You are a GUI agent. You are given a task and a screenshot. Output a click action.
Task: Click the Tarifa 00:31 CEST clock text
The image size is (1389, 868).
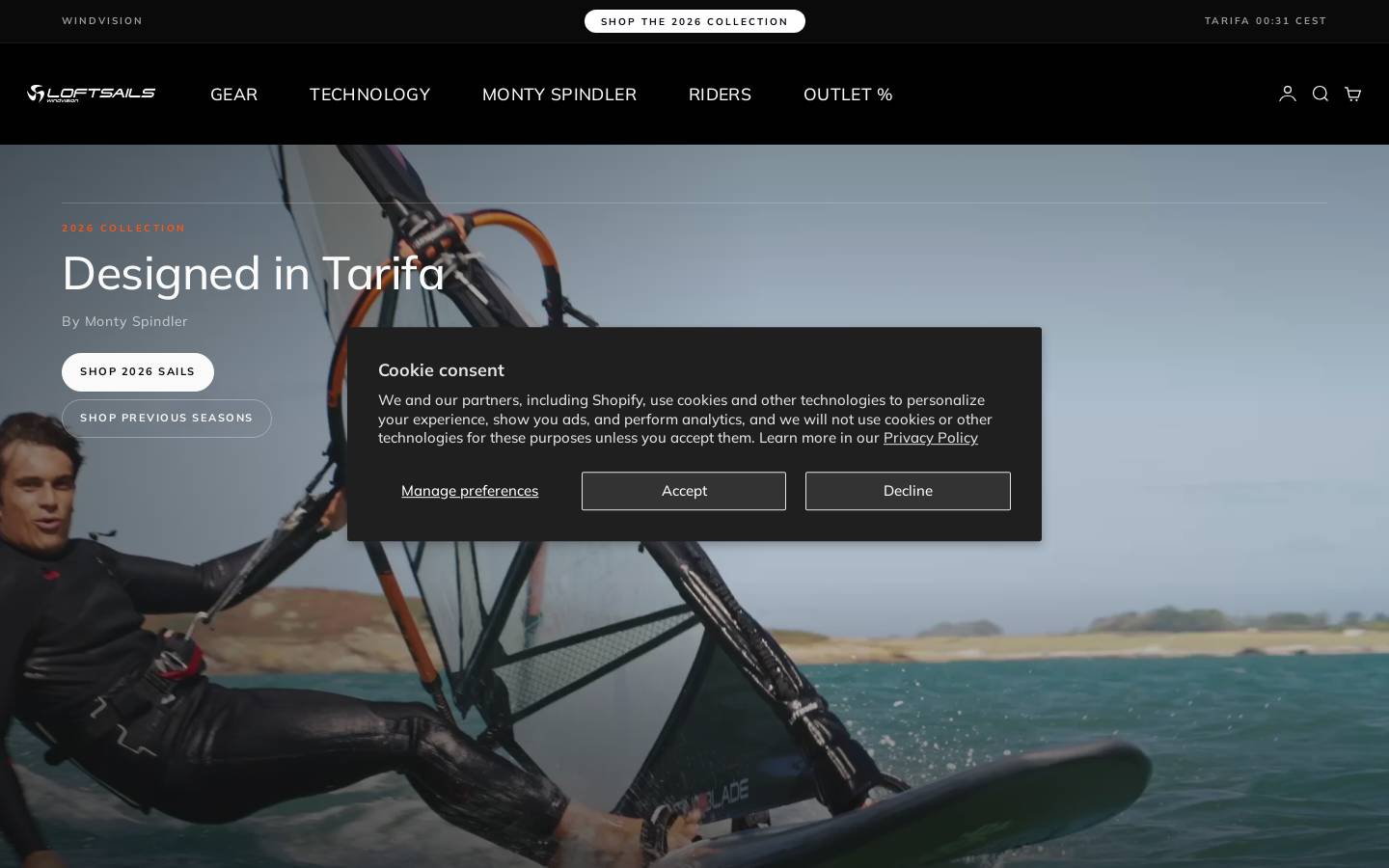(x=1266, y=21)
